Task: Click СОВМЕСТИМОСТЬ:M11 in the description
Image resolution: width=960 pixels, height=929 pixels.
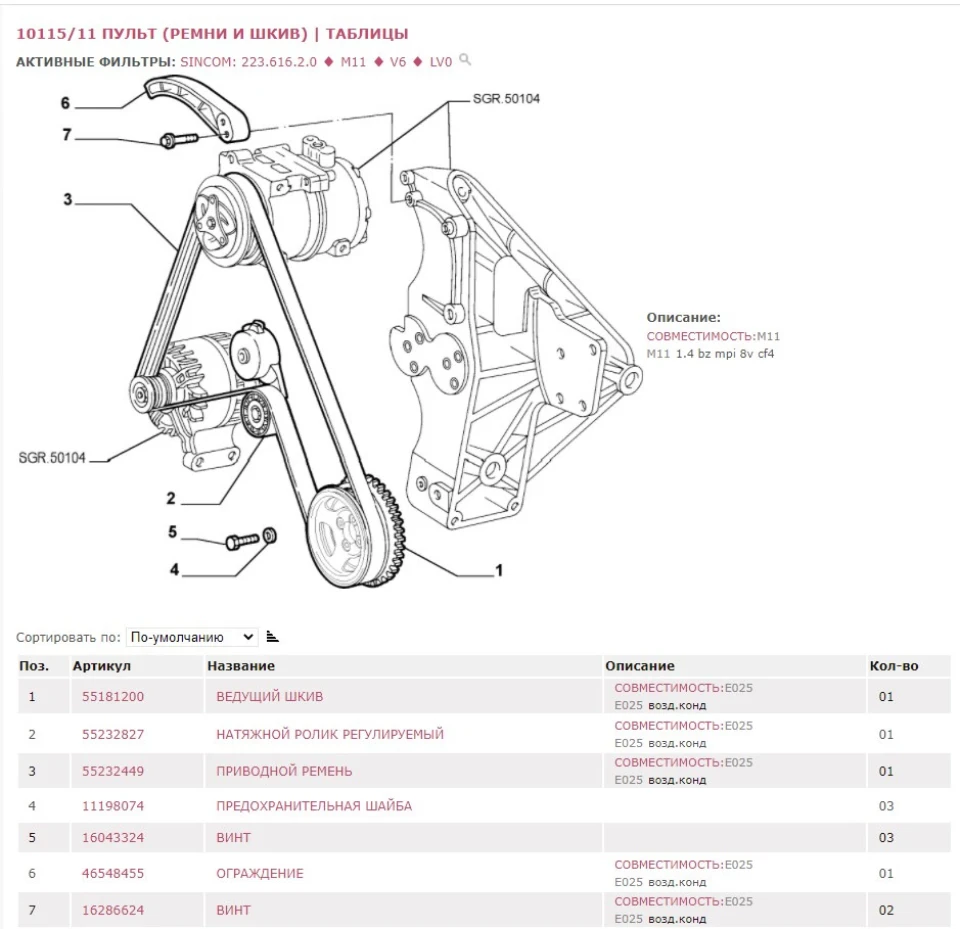Action: coord(713,336)
